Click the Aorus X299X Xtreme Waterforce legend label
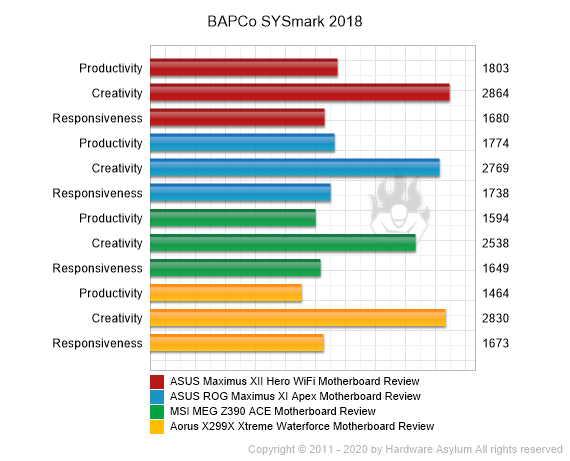570x461 pixels. pyautogui.click(x=302, y=426)
